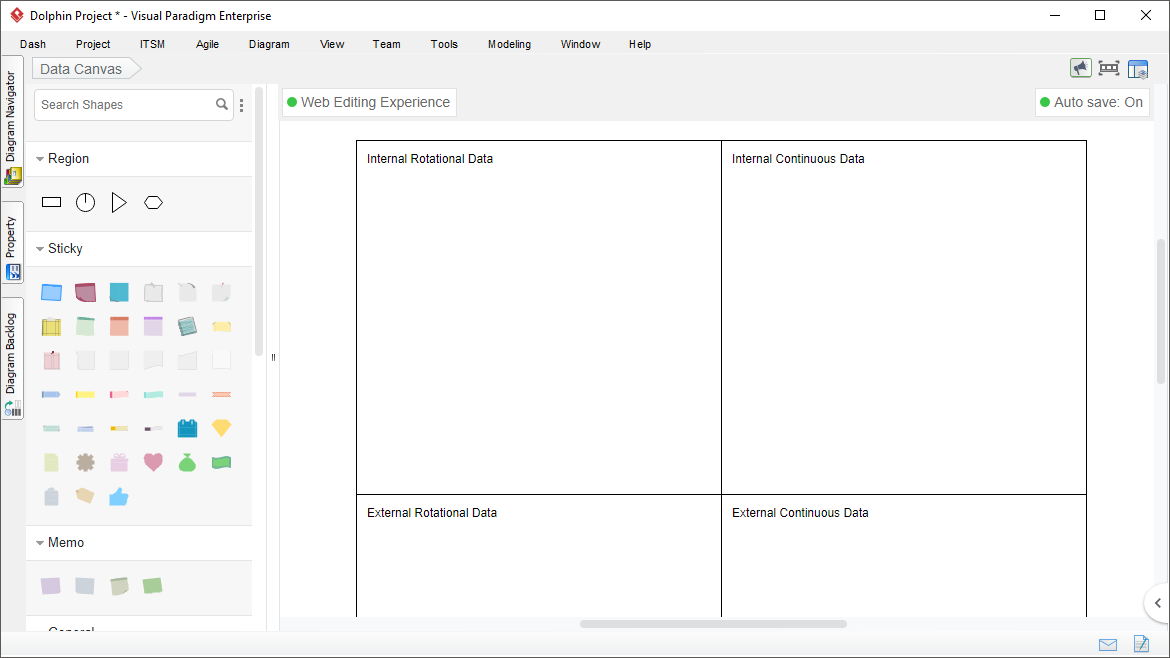
Task: Expand the right side panel chevron
Action: (1157, 603)
